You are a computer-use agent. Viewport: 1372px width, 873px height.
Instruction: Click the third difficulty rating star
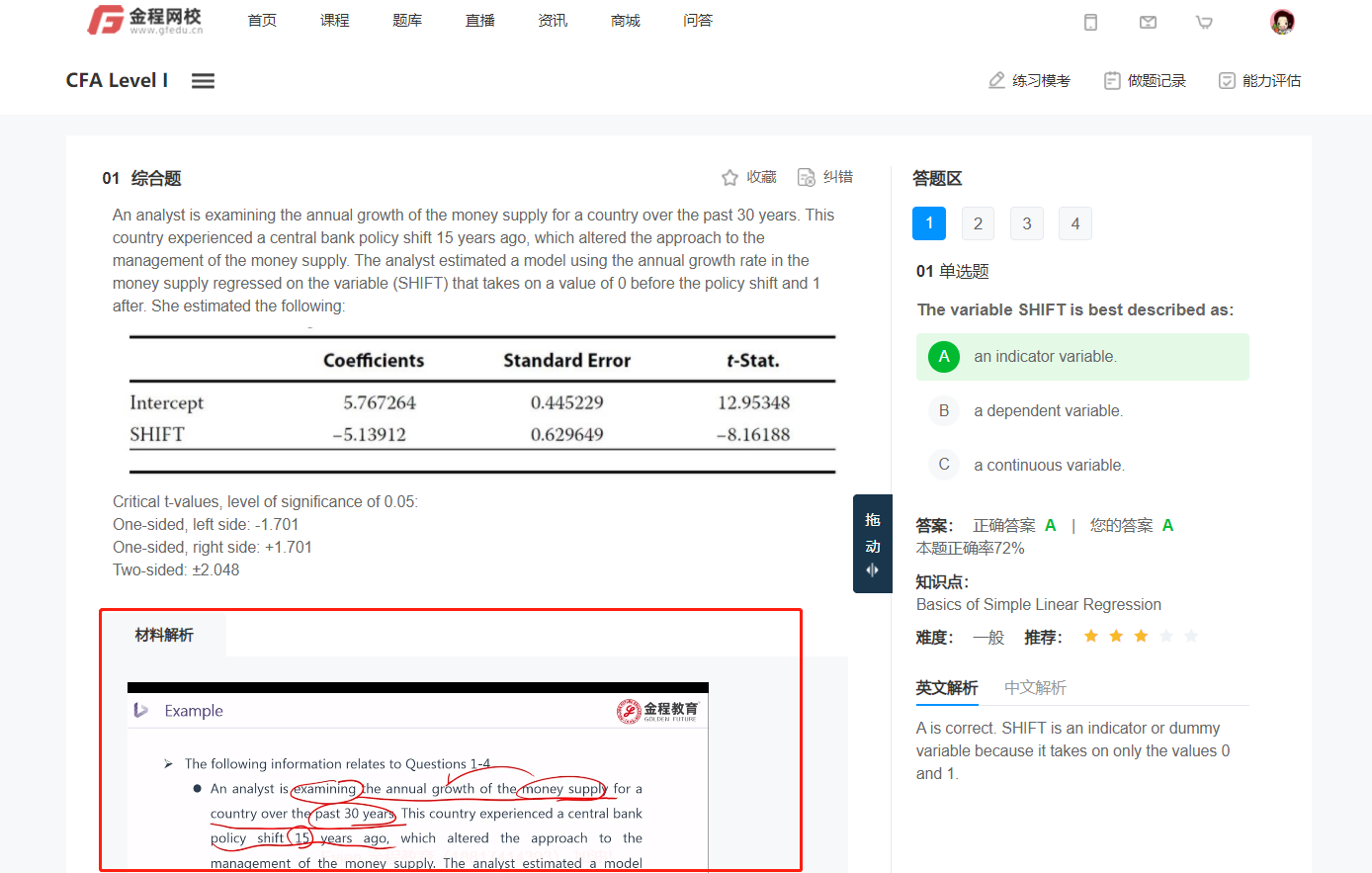(x=1141, y=637)
